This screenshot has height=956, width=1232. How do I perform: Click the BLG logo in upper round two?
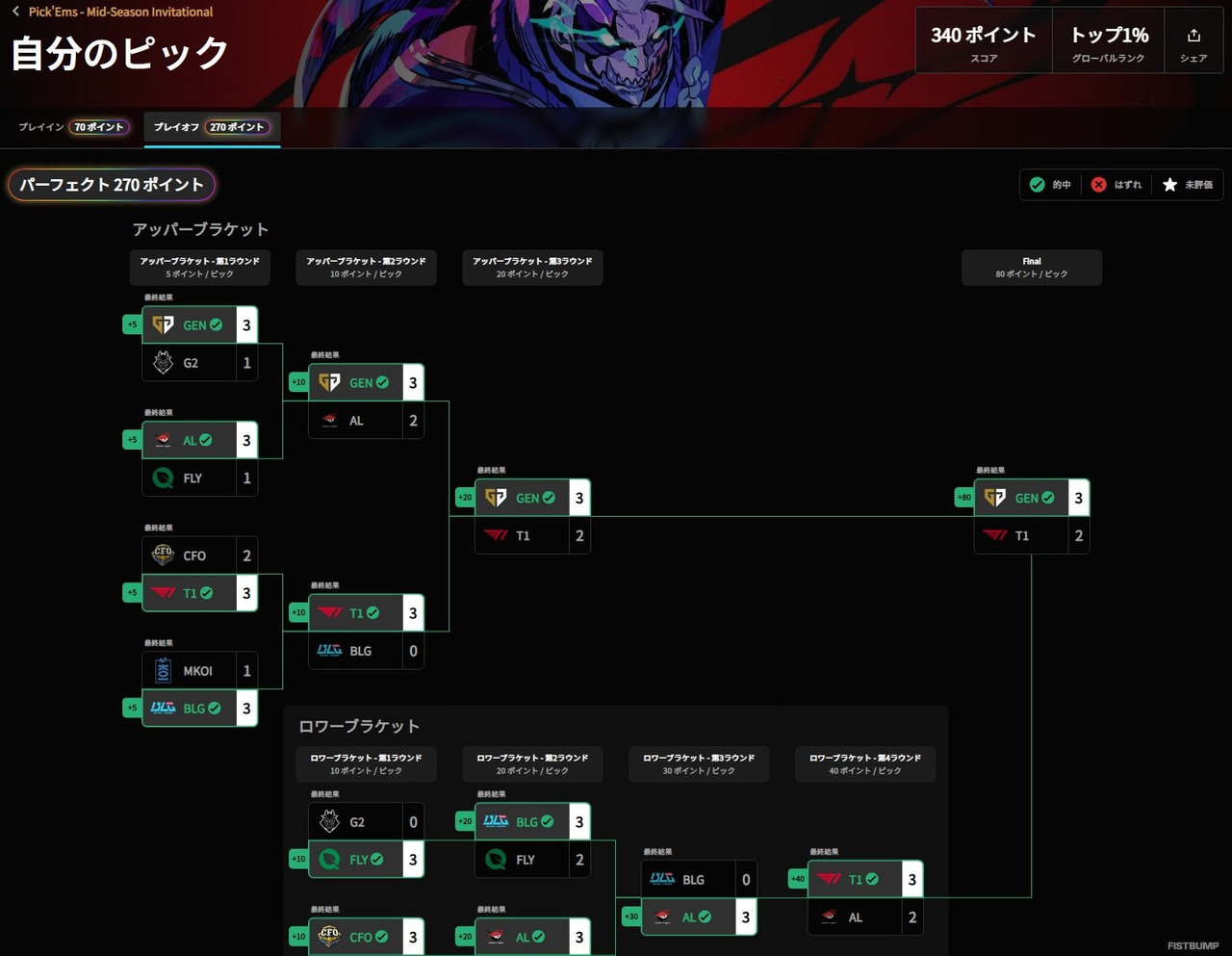coord(329,651)
